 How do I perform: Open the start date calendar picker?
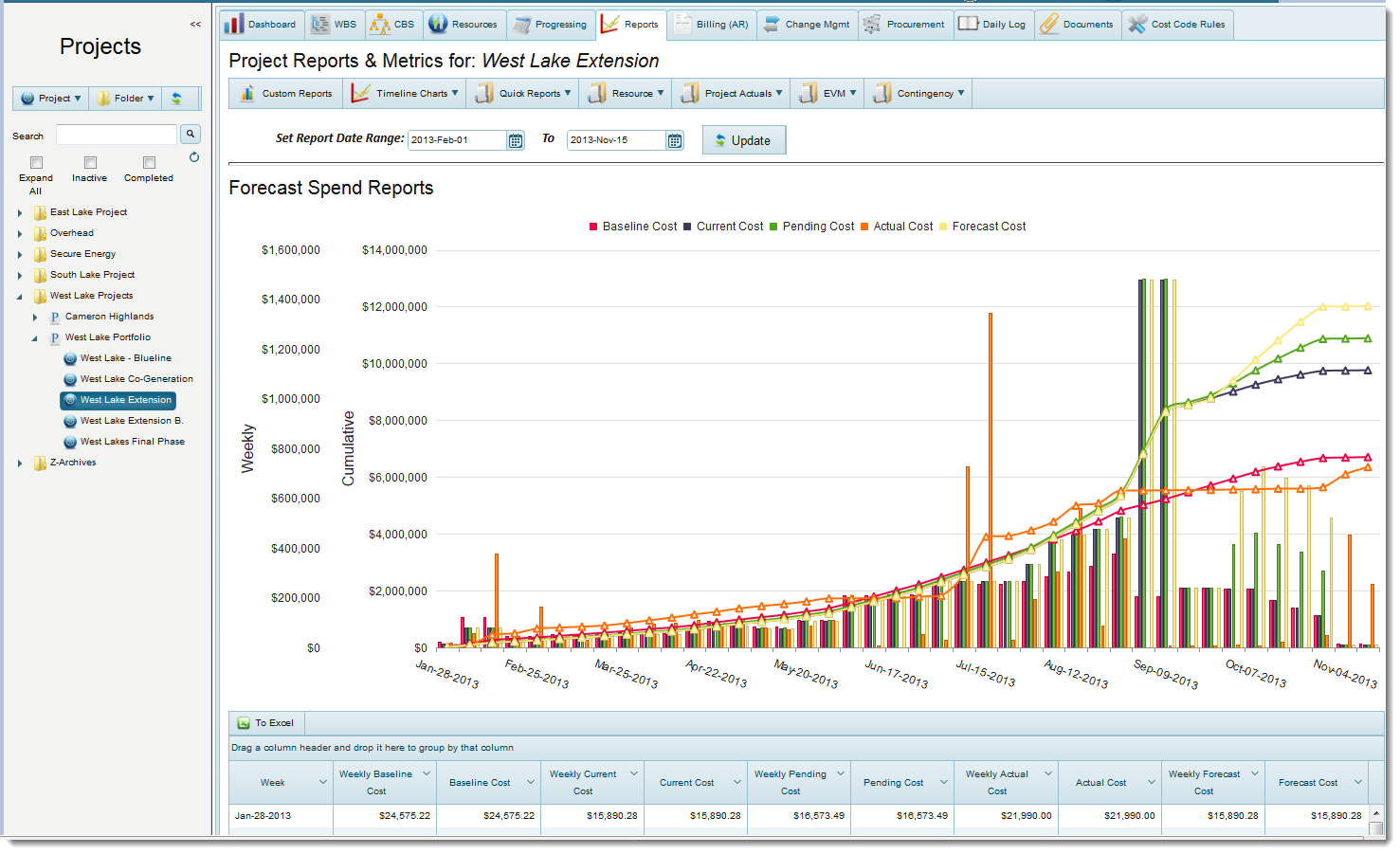click(x=515, y=139)
